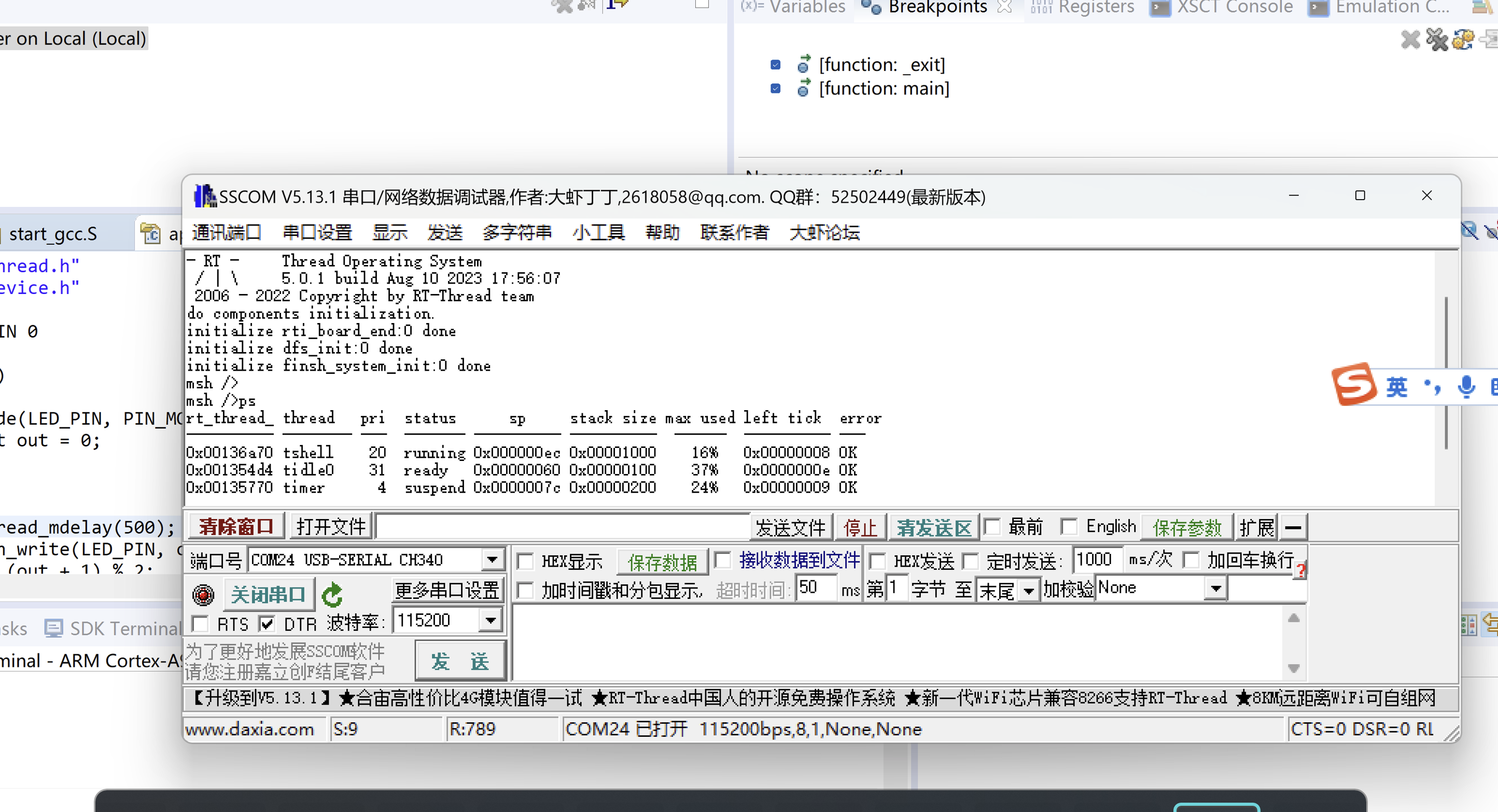This screenshot has width=1498, height=812.
Task: Click 关闭串口 close port button
Action: pos(268,594)
